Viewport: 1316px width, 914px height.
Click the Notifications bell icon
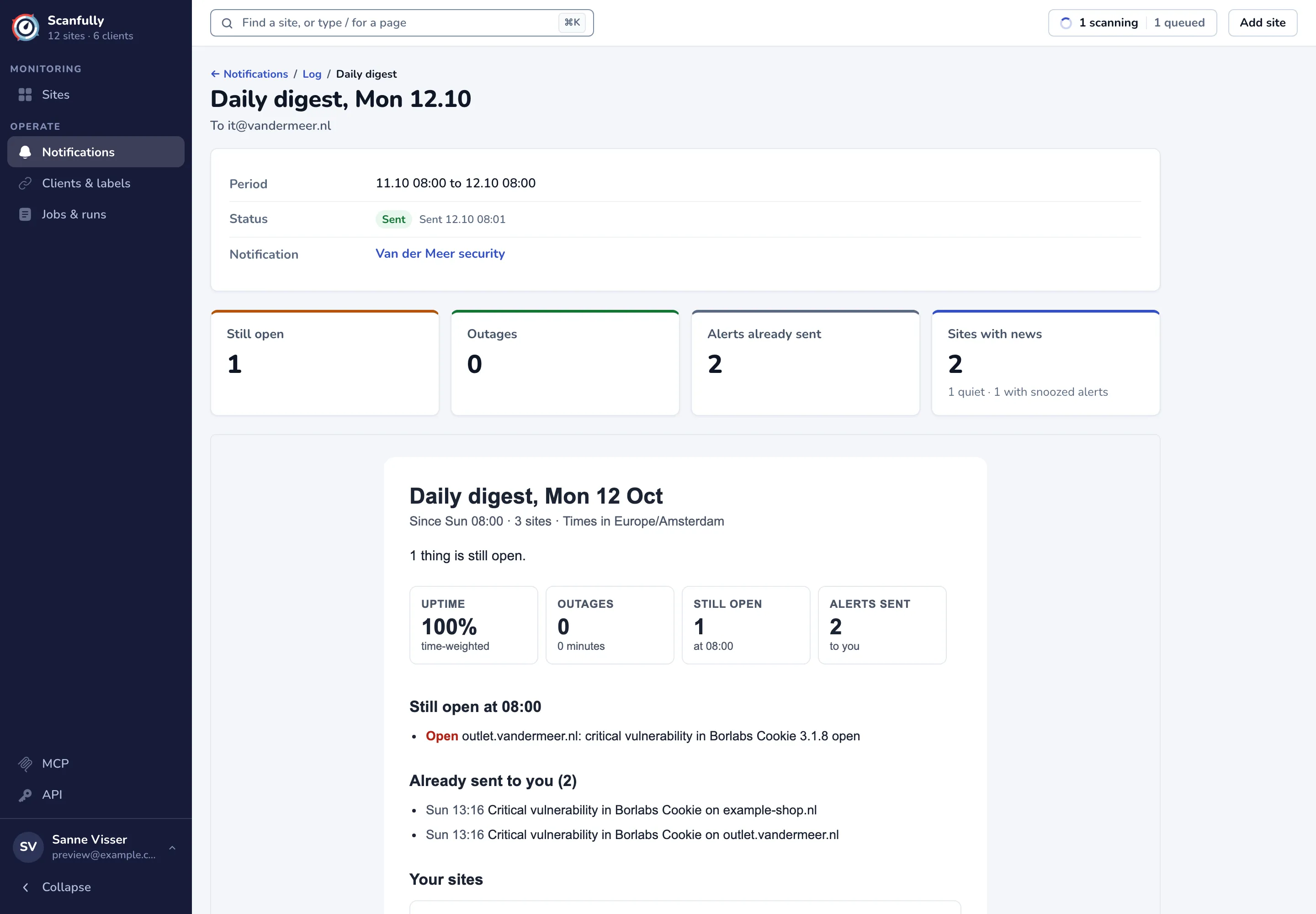[x=25, y=152]
